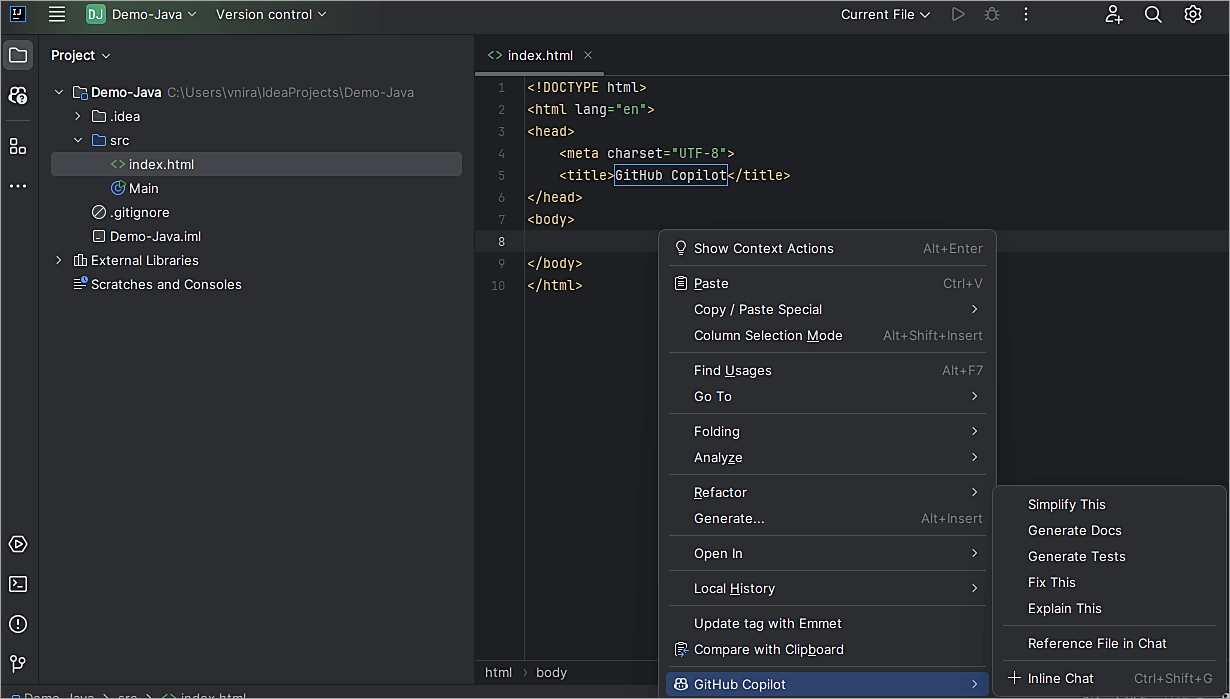
Task: Choose Explain This in Copilot submenu
Action: pos(1064,609)
